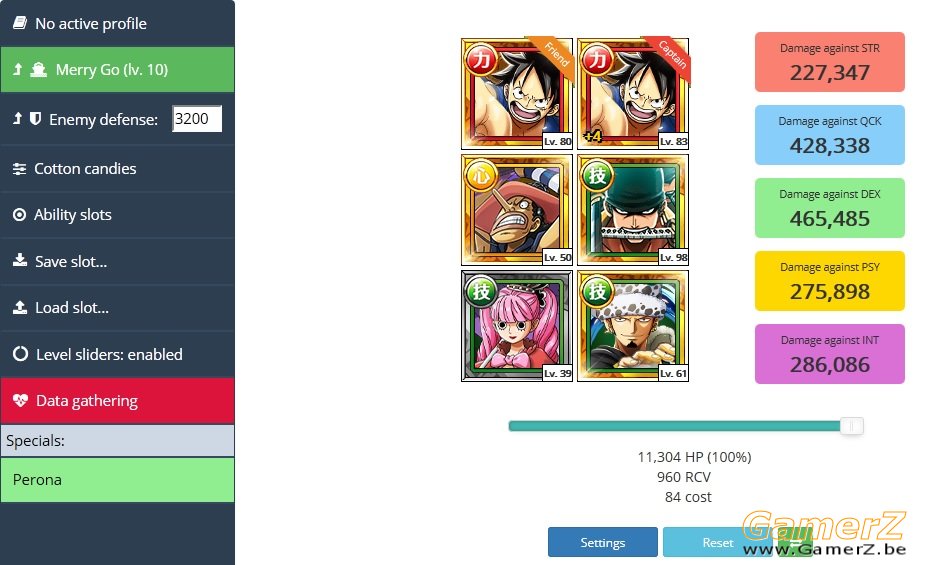The height and width of the screenshot is (565, 927).
Task: Expand the Cotton candies panel
Action: [x=117, y=168]
